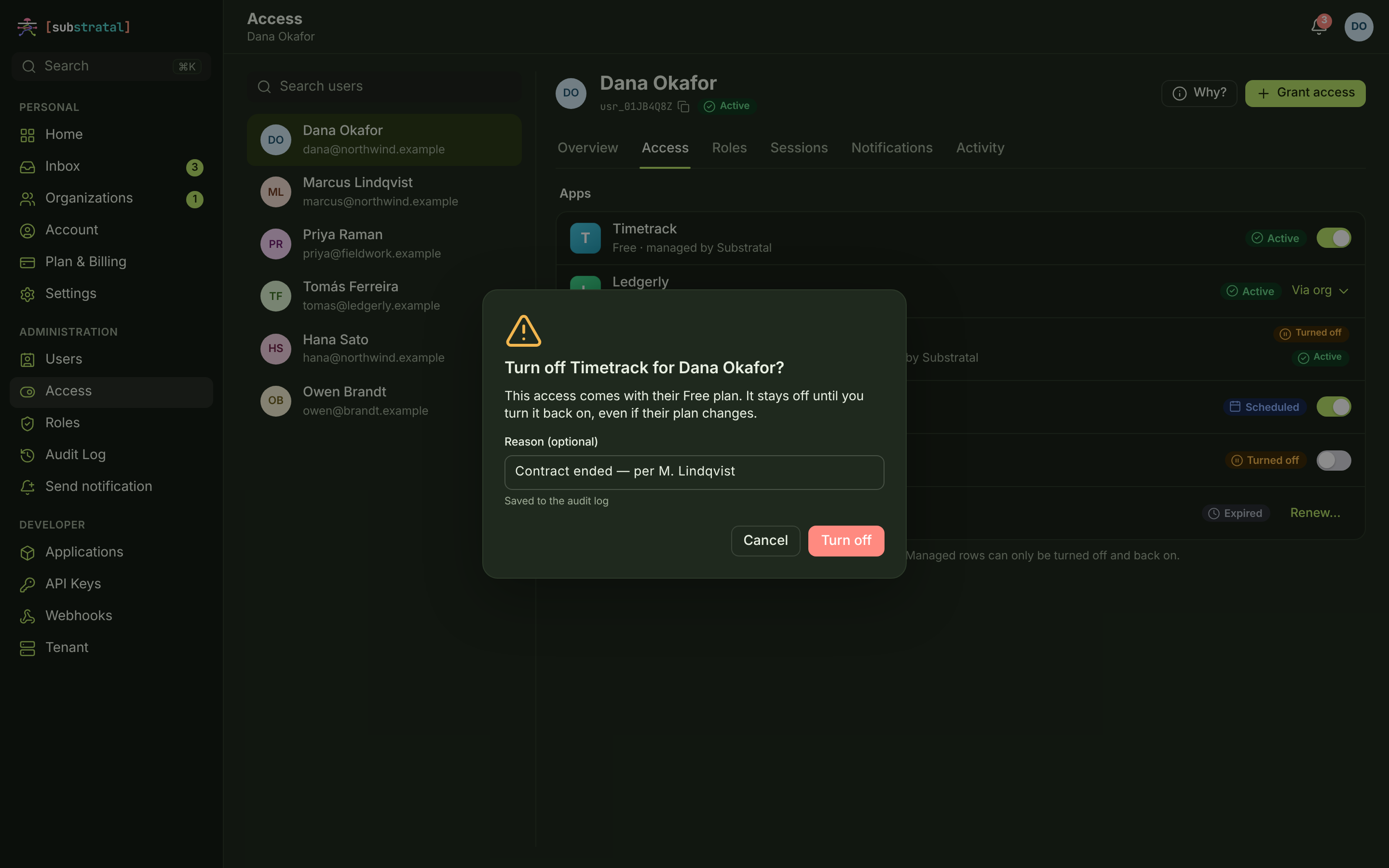Screen dimensions: 1389x868
Task: Switch to the Notifications tab
Action: point(891,148)
